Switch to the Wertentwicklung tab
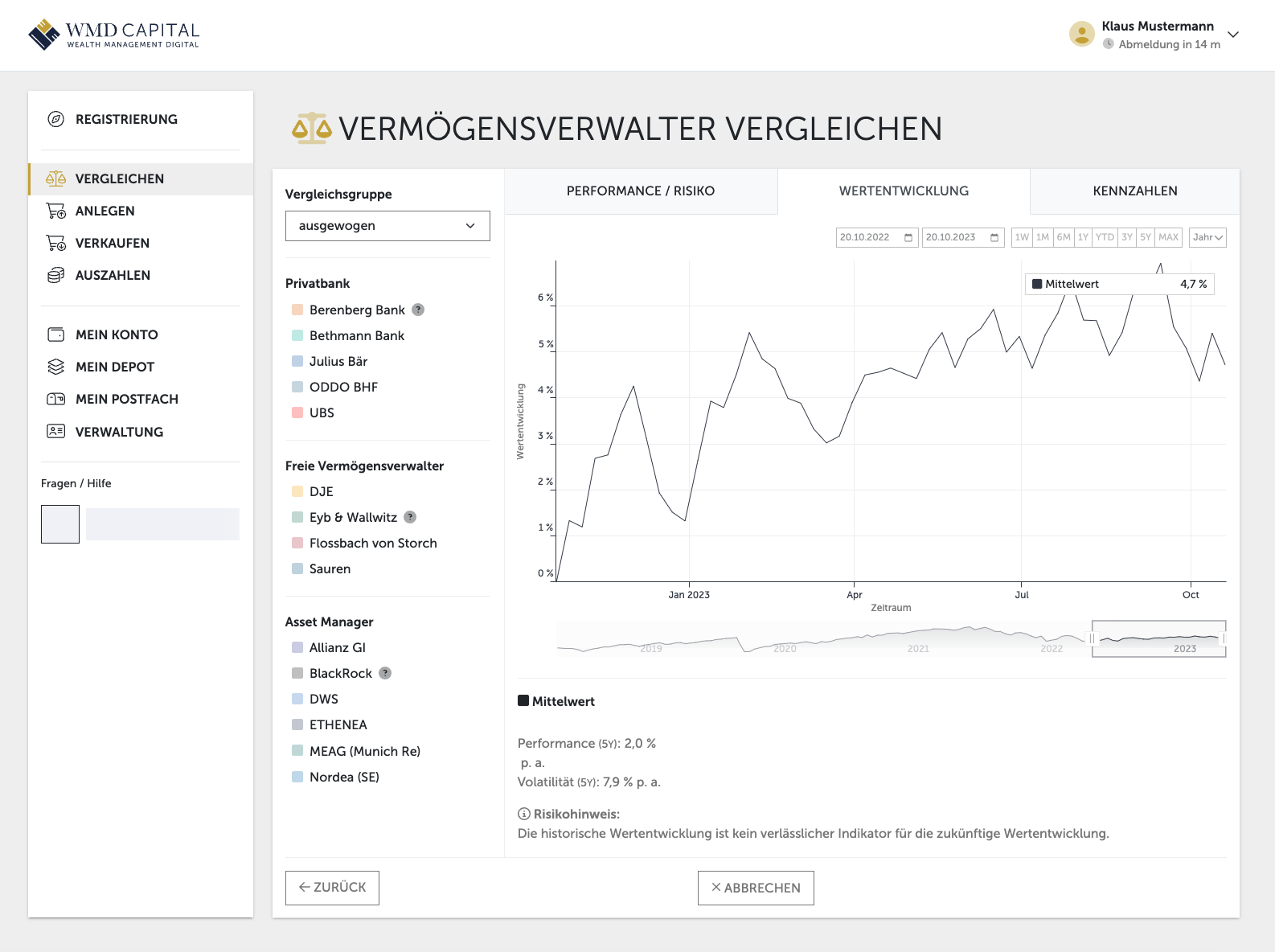 [904, 191]
